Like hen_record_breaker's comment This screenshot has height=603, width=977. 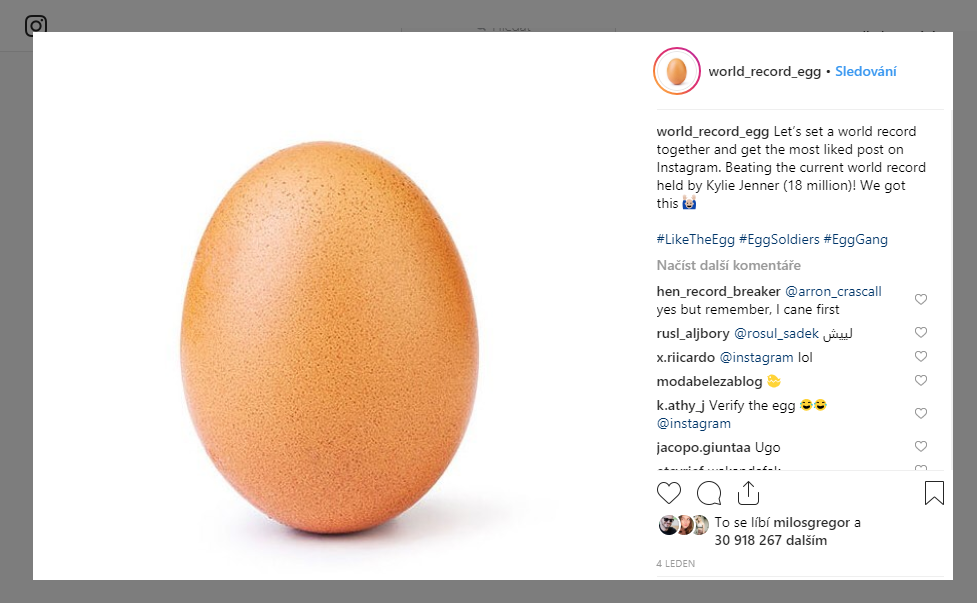coord(921,300)
